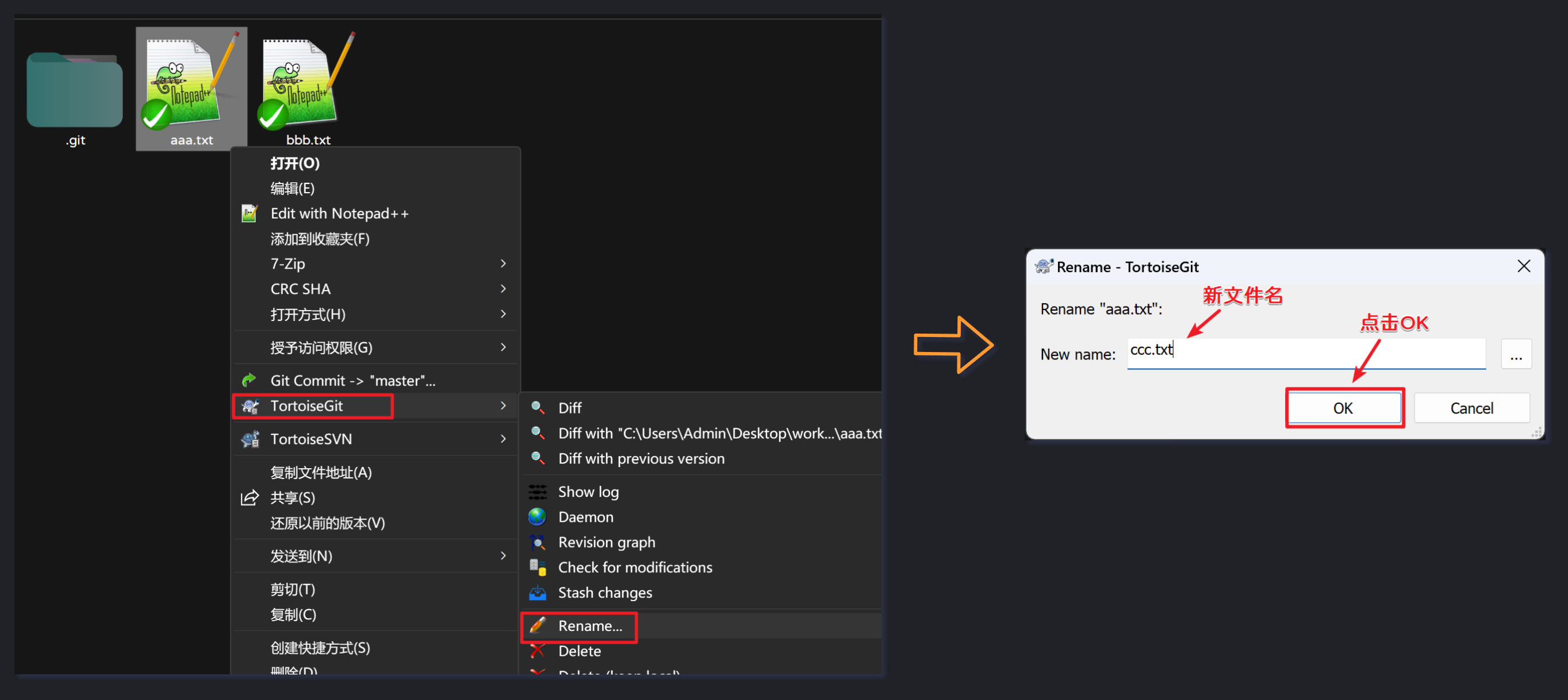The width and height of the screenshot is (1568, 700).
Task: Click the Edit with Notepad++ icon
Action: click(x=250, y=213)
